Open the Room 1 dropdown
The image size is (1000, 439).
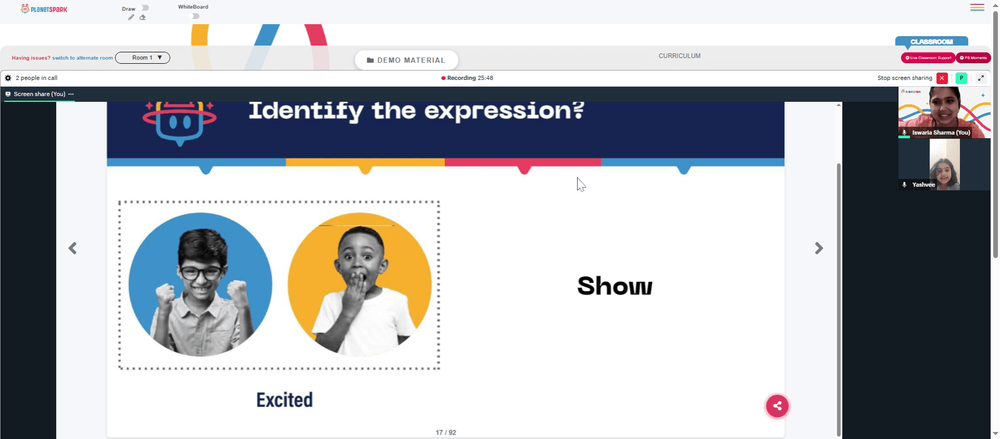tap(143, 57)
